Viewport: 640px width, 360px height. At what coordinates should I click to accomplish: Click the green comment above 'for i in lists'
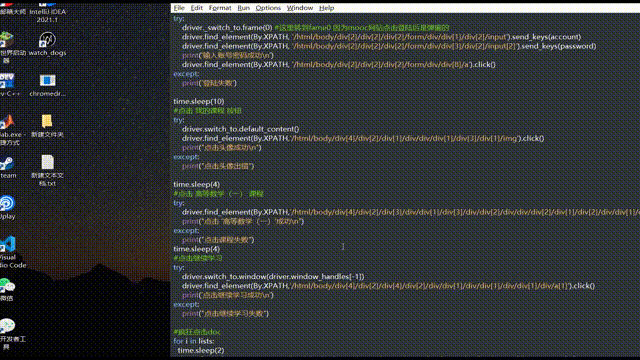coord(197,332)
